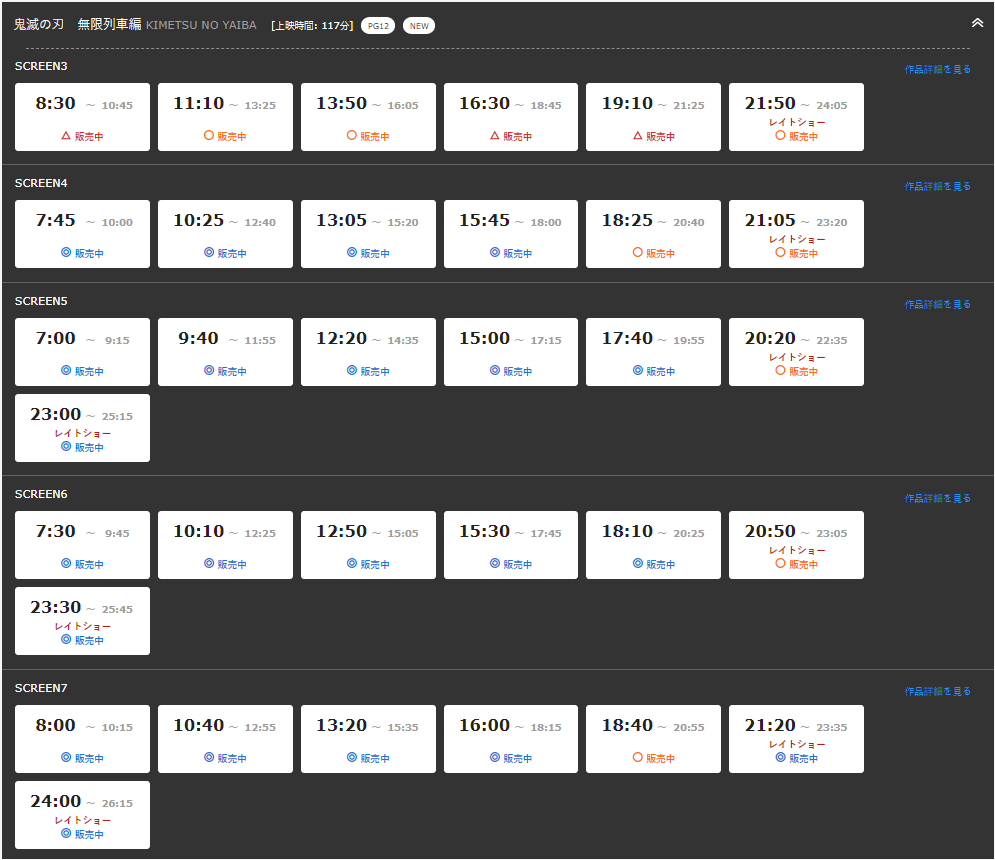The width and height of the screenshot is (995, 860).
Task: Select the 13:20 showtime on SCREEN7
Action: pos(368,739)
